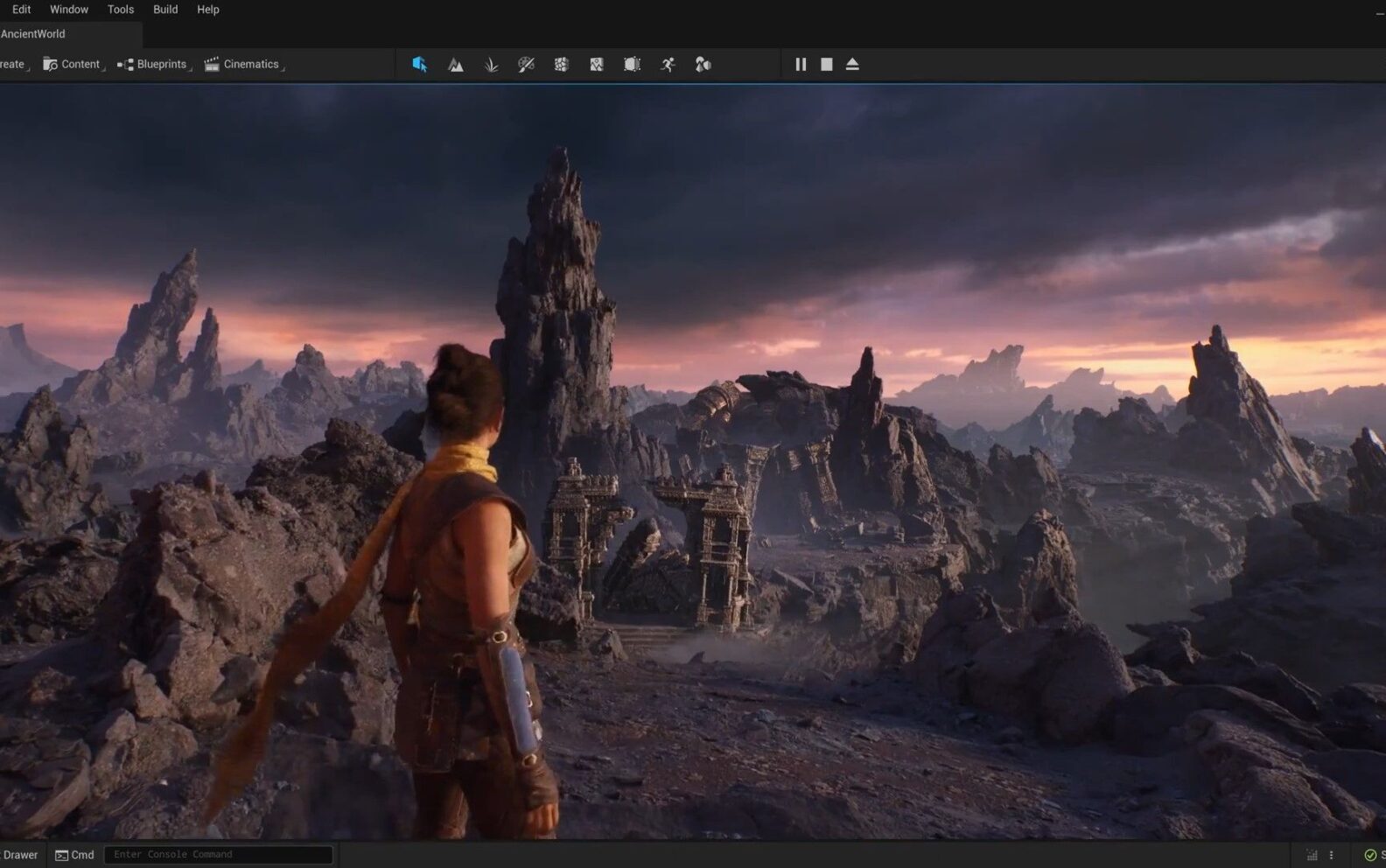Select the Brush Editing mode icon

(x=632, y=65)
